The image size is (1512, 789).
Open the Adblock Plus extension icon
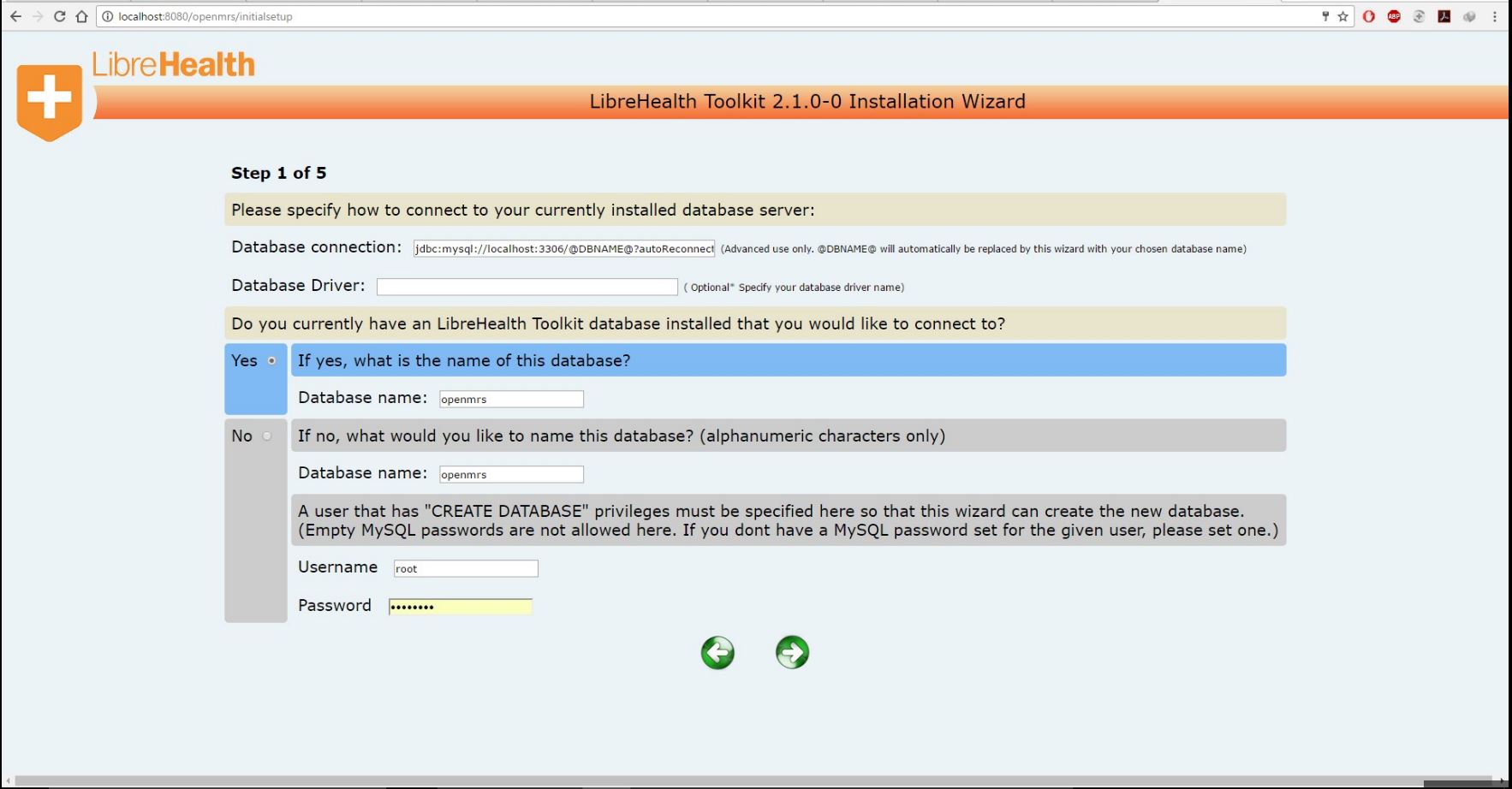point(1394,16)
